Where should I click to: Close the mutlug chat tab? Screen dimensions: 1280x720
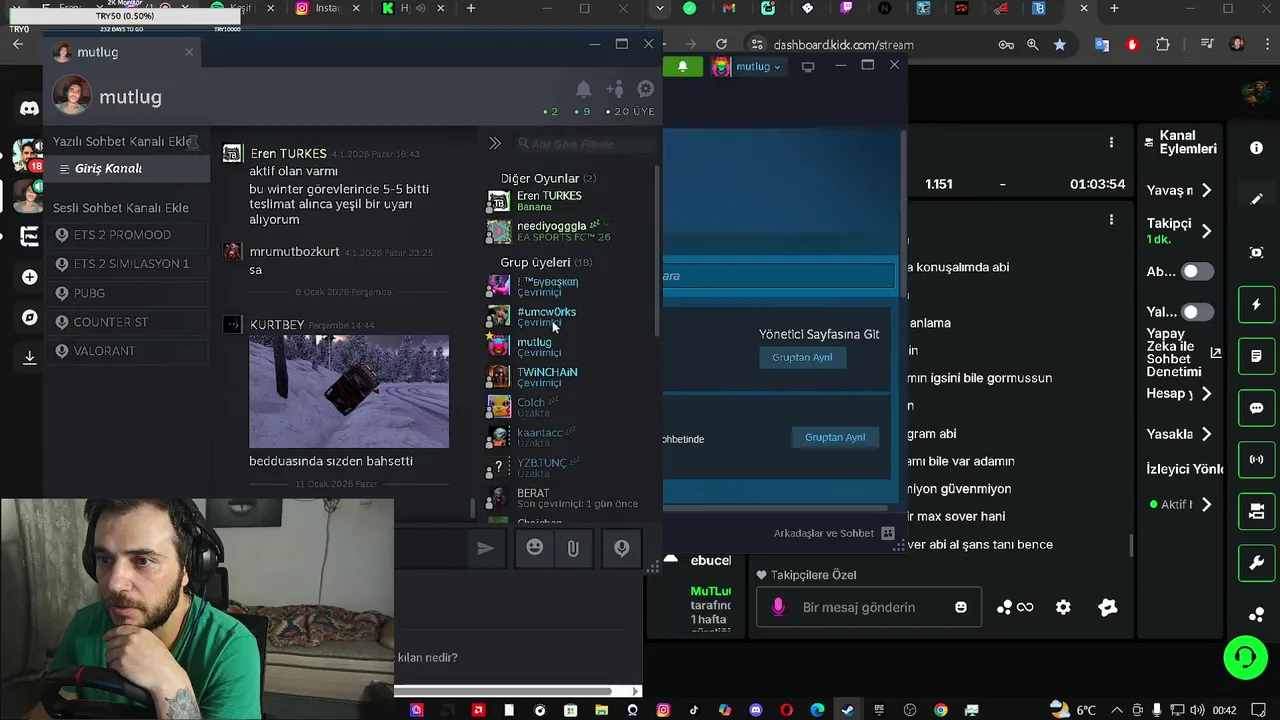tap(189, 52)
